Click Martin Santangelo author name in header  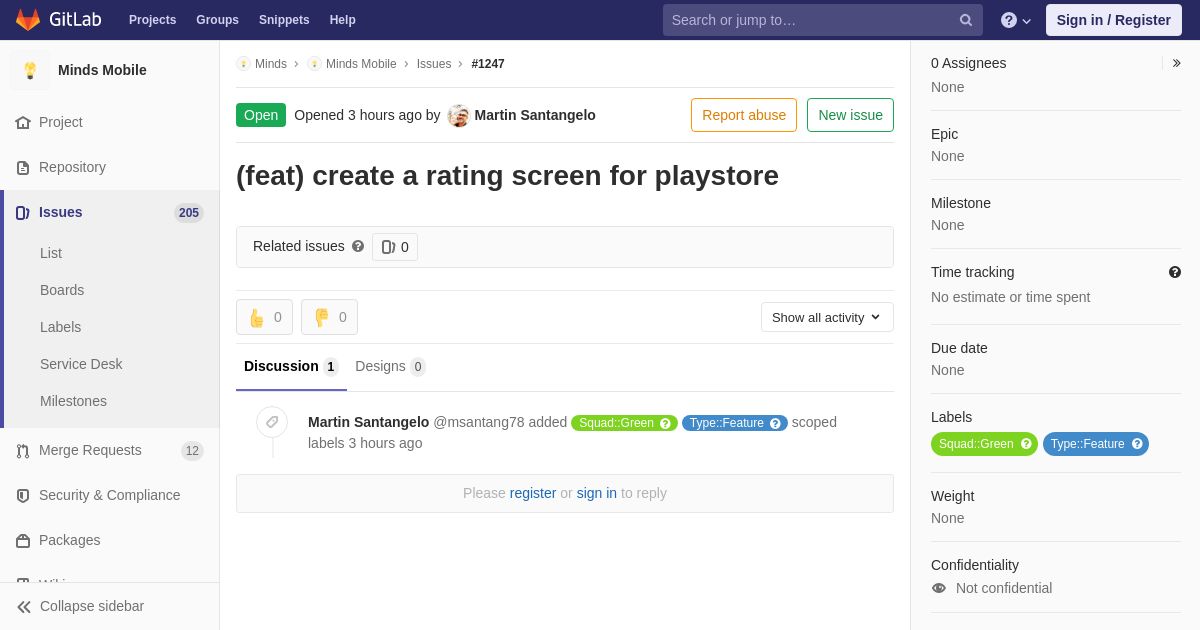535,115
